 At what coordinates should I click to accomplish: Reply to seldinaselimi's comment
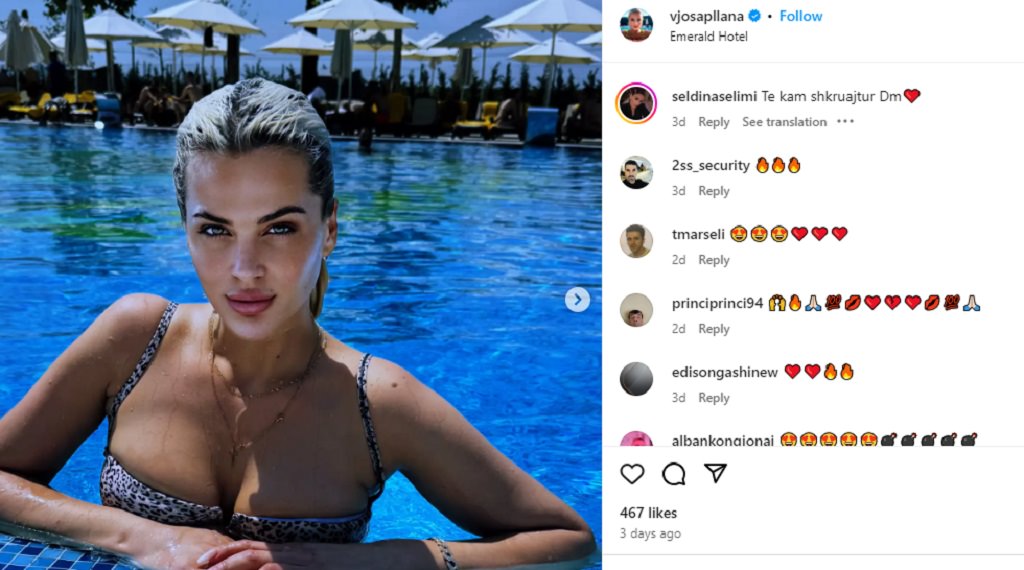coord(714,122)
